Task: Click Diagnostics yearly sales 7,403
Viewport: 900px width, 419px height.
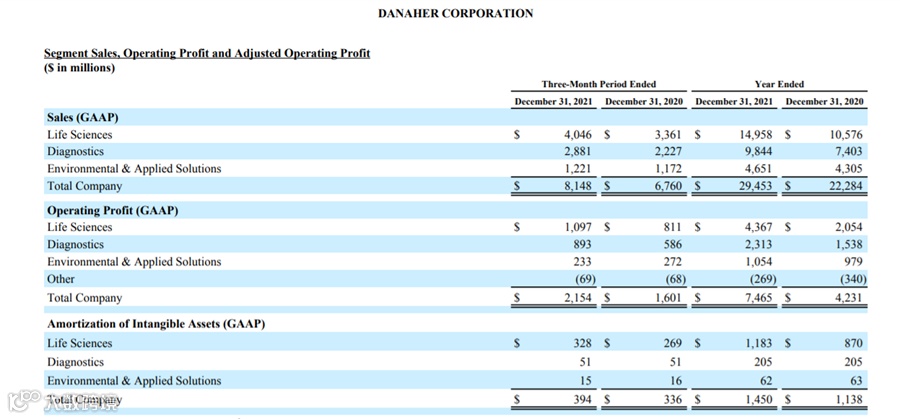Action: (x=849, y=152)
